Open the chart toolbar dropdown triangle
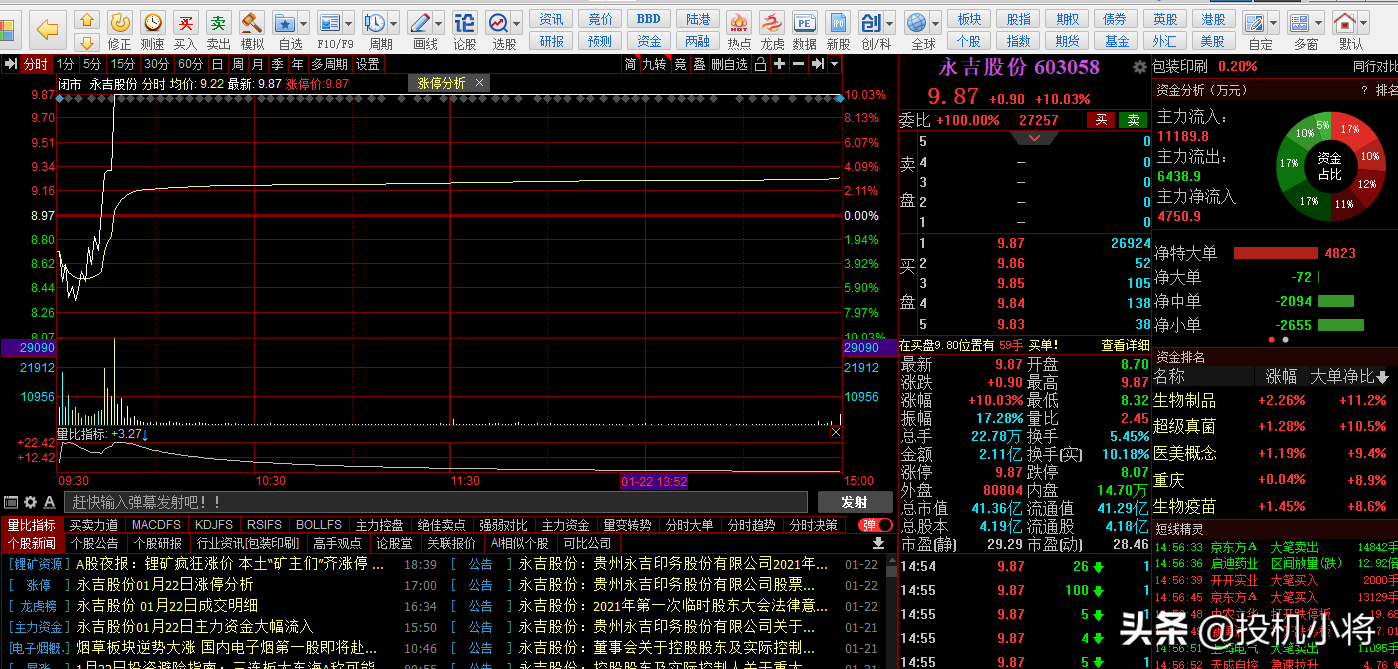1398x669 pixels. click(x=834, y=64)
